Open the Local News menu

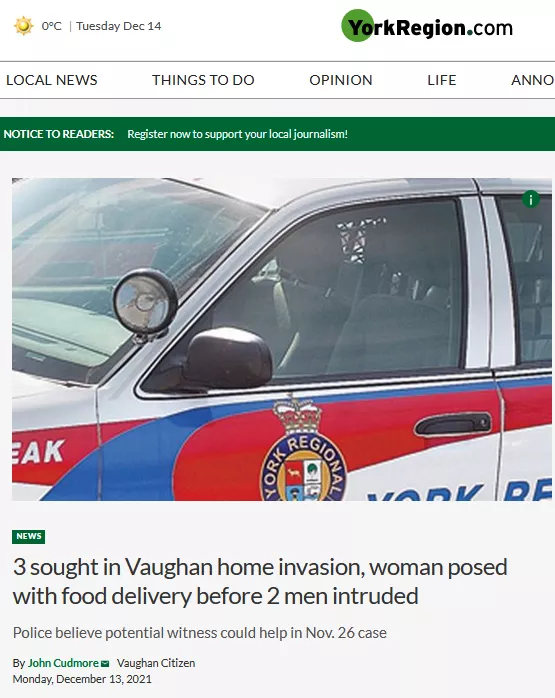pyautogui.click(x=52, y=80)
